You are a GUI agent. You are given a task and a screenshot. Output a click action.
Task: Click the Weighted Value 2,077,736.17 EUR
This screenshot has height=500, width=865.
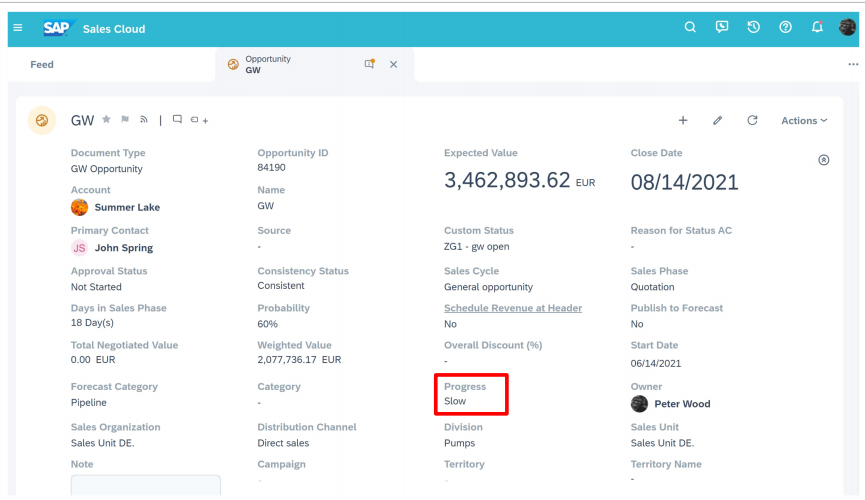pyautogui.click(x=300, y=360)
